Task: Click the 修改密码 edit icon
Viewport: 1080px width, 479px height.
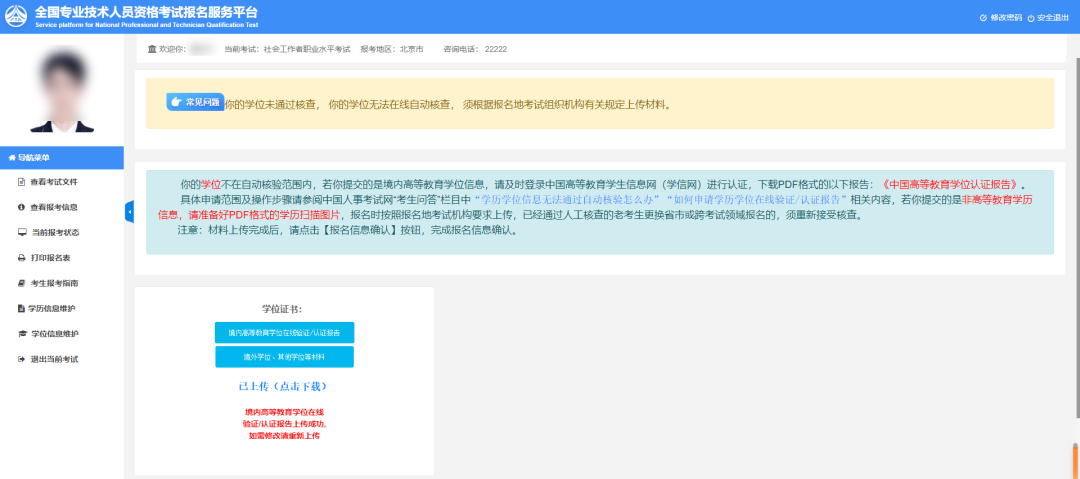Action: [983, 18]
